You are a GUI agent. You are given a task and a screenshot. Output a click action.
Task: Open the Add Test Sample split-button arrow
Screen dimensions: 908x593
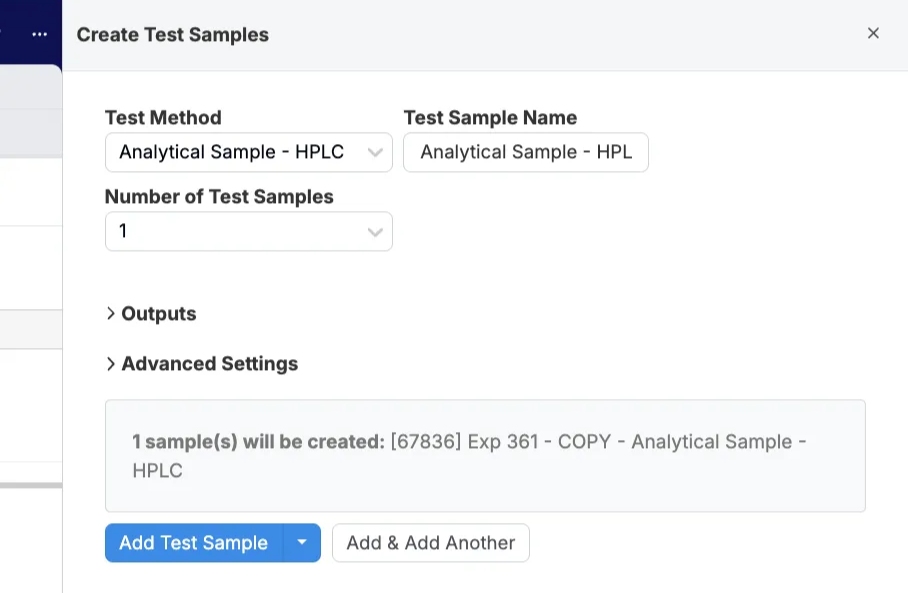pos(302,543)
